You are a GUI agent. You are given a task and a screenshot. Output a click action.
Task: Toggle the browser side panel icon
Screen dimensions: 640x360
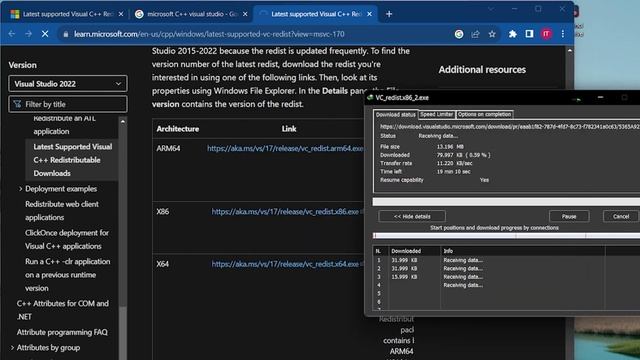tap(529, 34)
